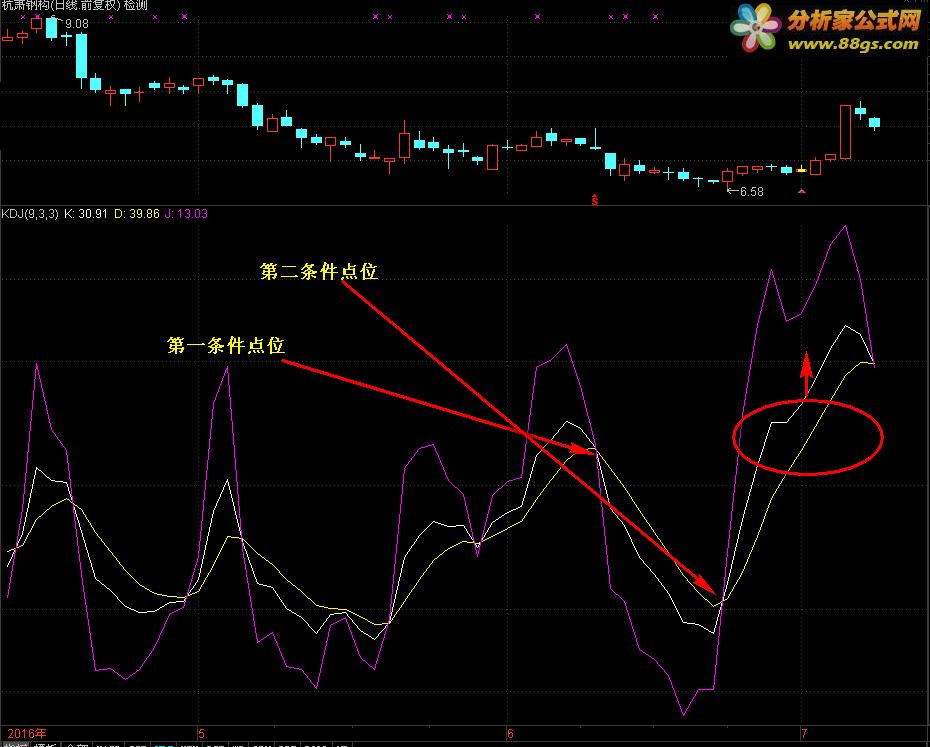Click the small red up-arrow signal under the candles
This screenshot has width=930, height=747.
tap(802, 191)
